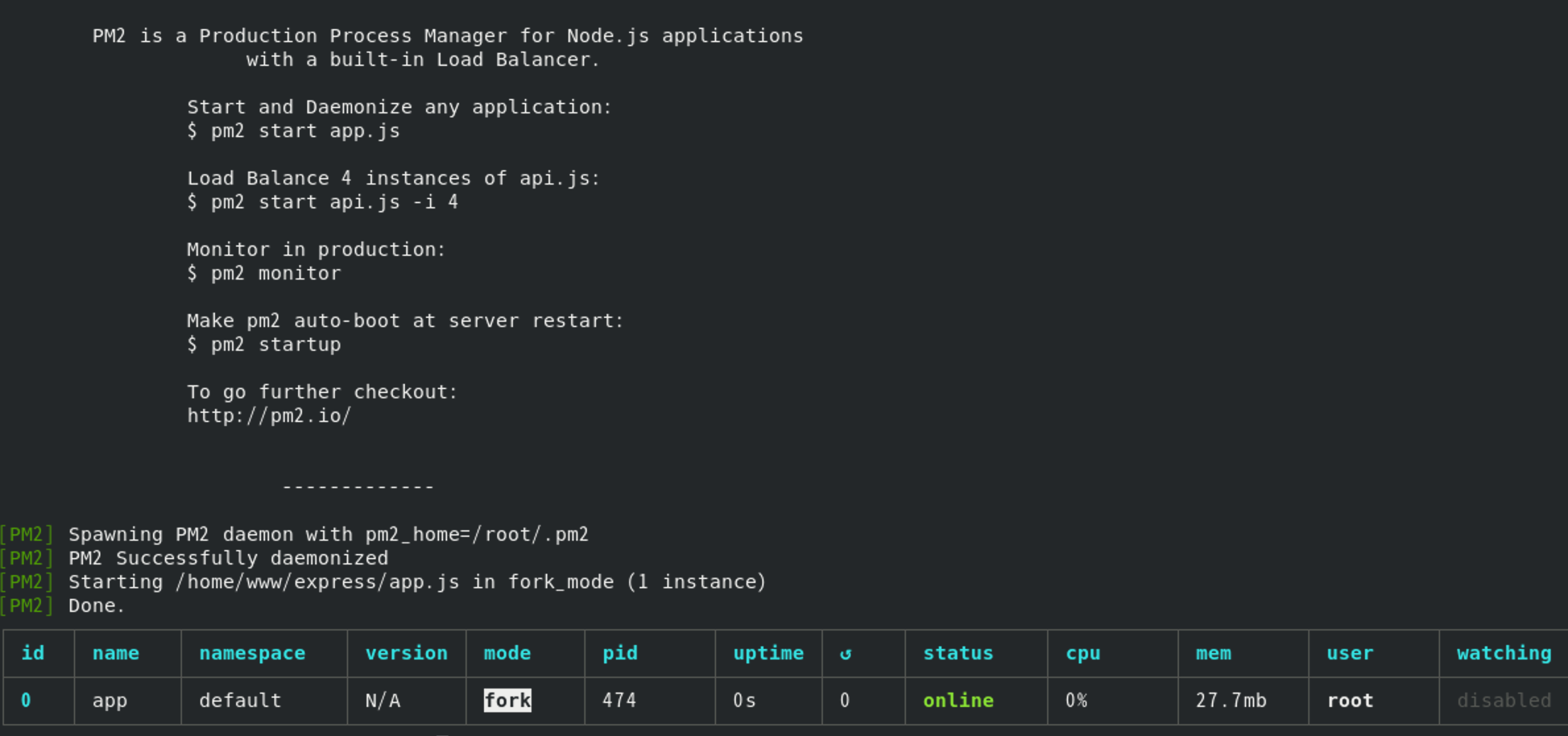The height and width of the screenshot is (736, 1568).
Task: Click the 0% cpu usage value
Action: tap(1077, 700)
